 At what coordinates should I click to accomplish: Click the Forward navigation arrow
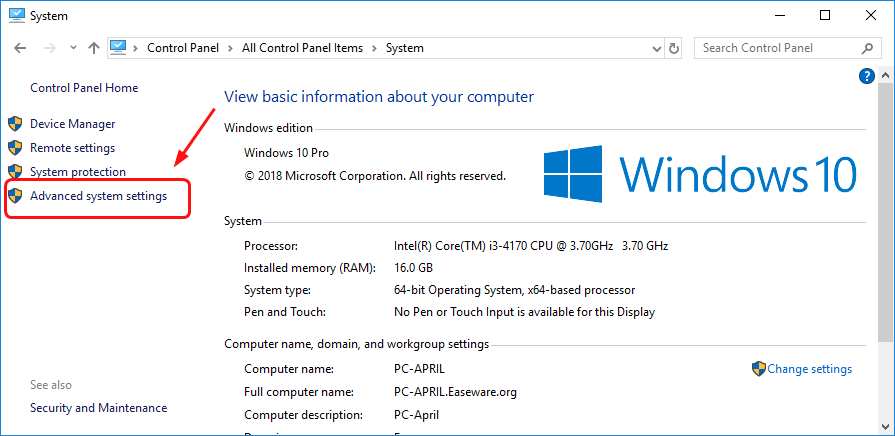click(x=50, y=49)
